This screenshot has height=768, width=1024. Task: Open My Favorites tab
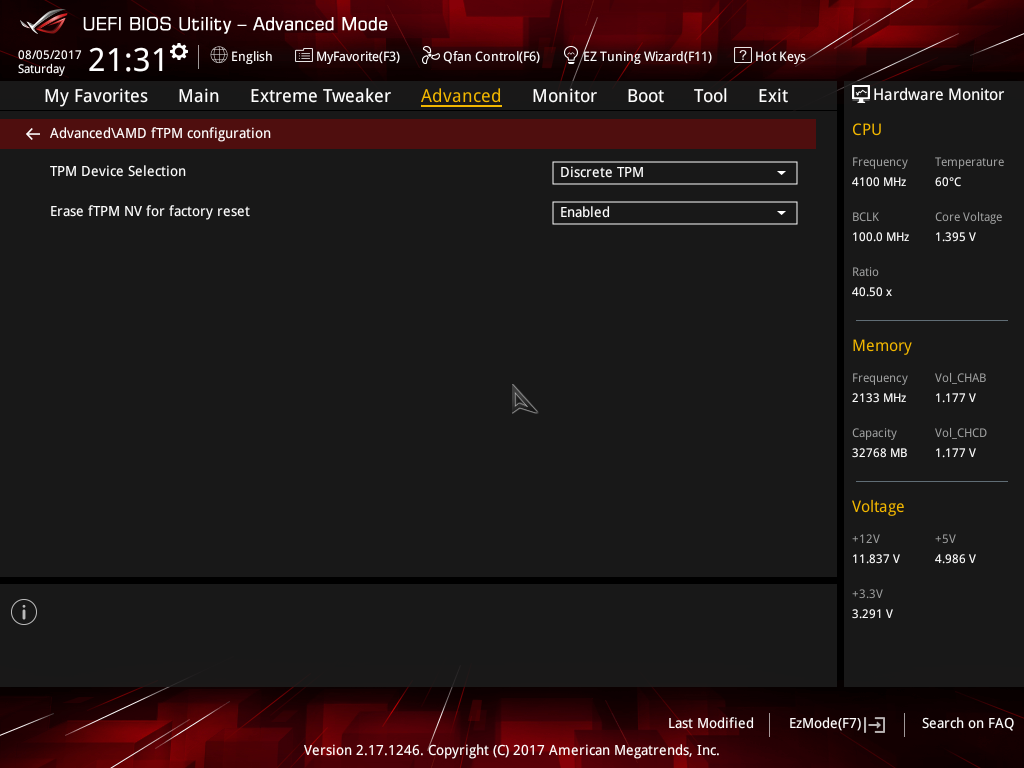[x=96, y=96]
